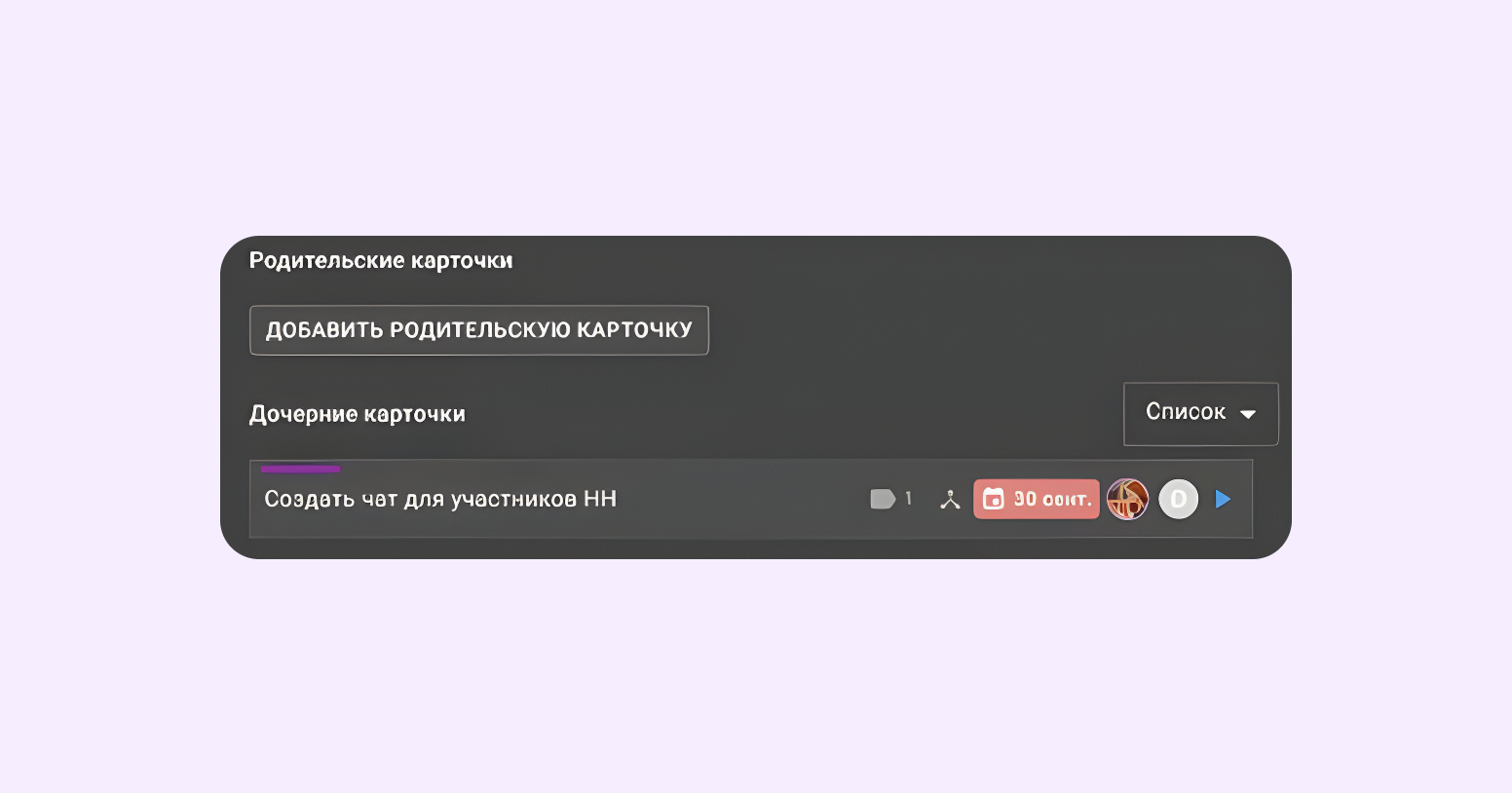Click the child-cards hierarchy icon in the row
The image size is (1512, 793).
tap(950, 500)
